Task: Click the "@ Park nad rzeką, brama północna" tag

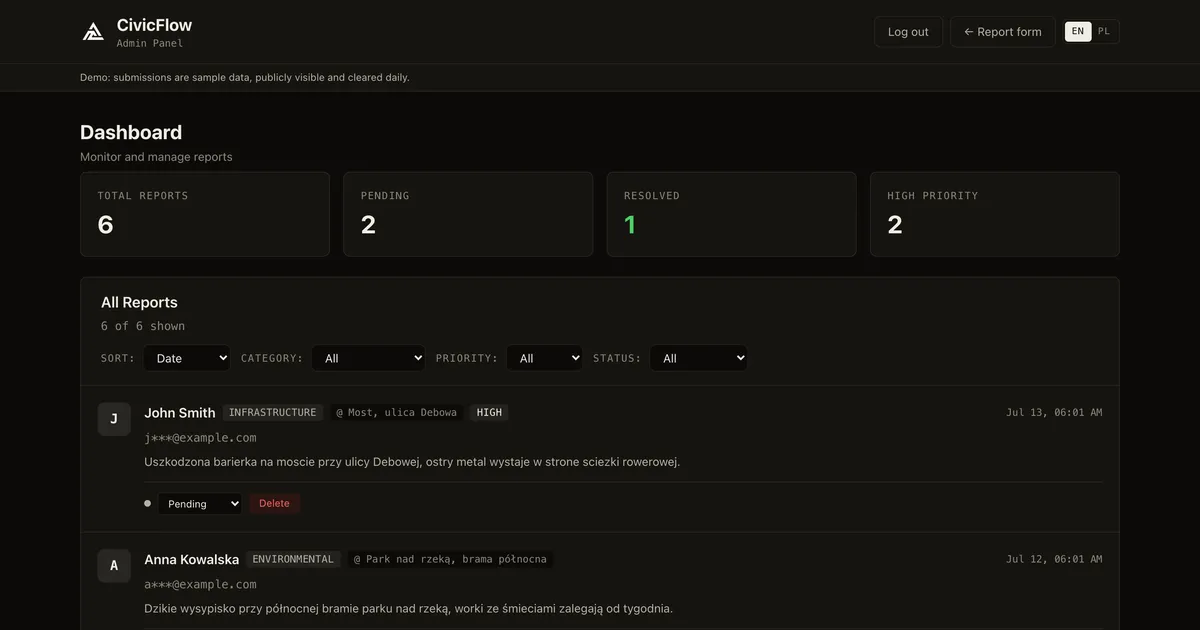Action: tap(450, 559)
